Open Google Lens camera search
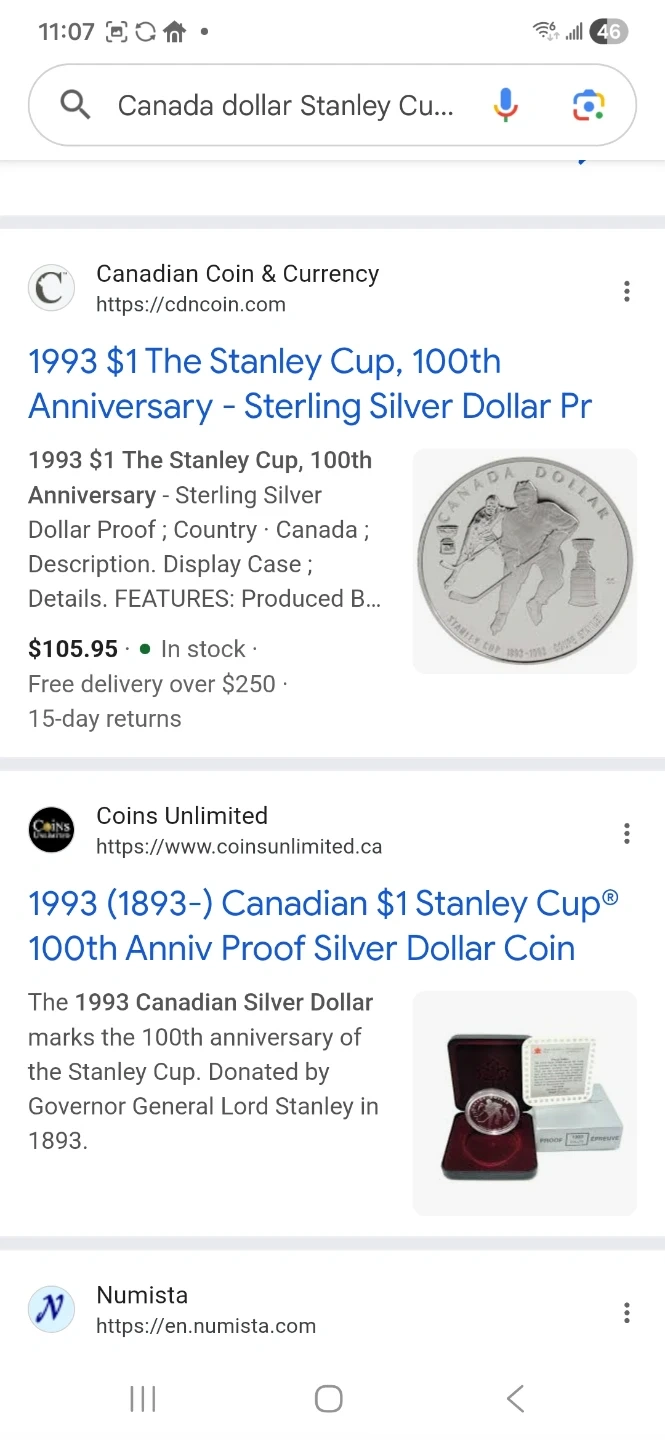Screen dimensions: 665x1440 tap(588, 105)
